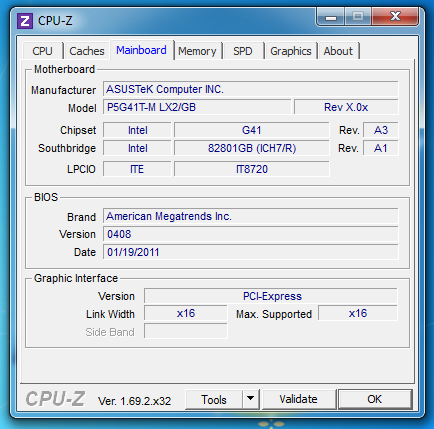Click the ITE LPCIO vendor field
434x429 pixels.
click(137, 169)
